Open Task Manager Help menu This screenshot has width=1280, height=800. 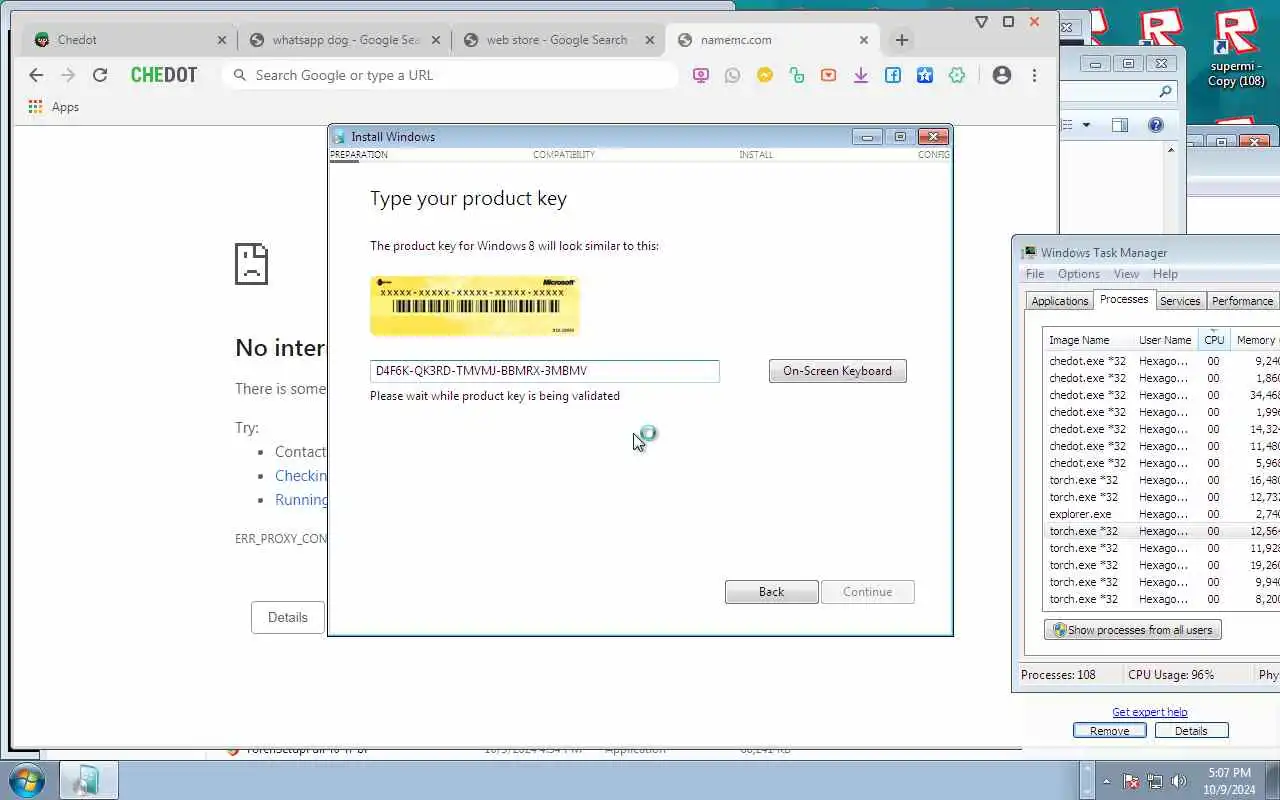tap(1165, 274)
